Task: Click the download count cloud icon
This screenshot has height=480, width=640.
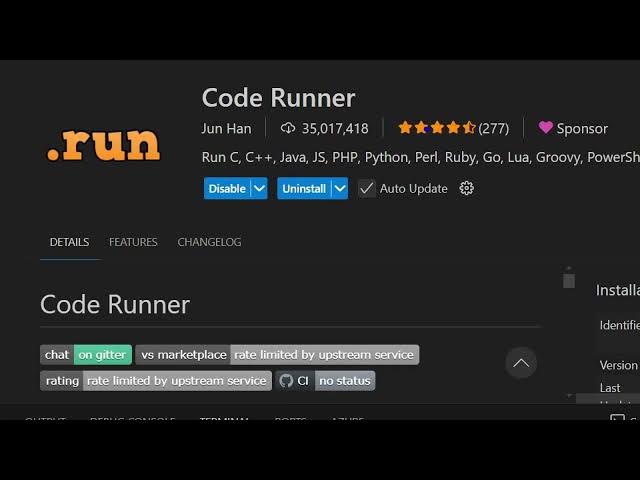Action: click(x=288, y=128)
